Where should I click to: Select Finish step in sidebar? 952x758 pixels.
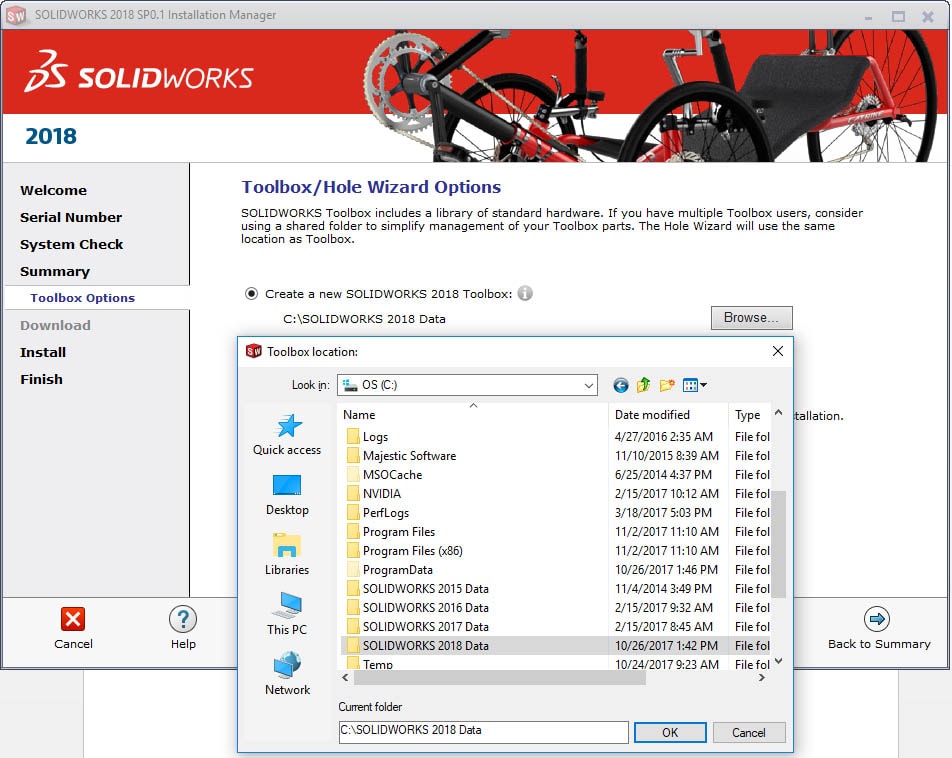coord(41,379)
